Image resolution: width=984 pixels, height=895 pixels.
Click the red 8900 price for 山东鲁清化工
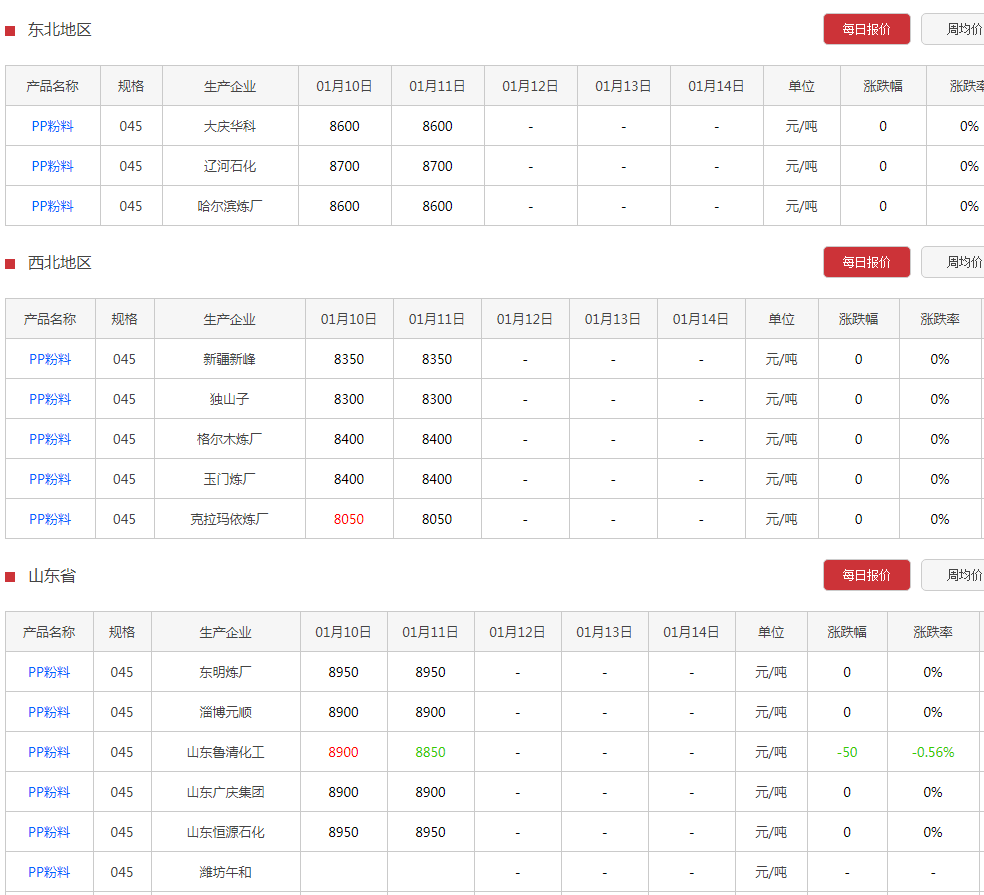coord(343,752)
